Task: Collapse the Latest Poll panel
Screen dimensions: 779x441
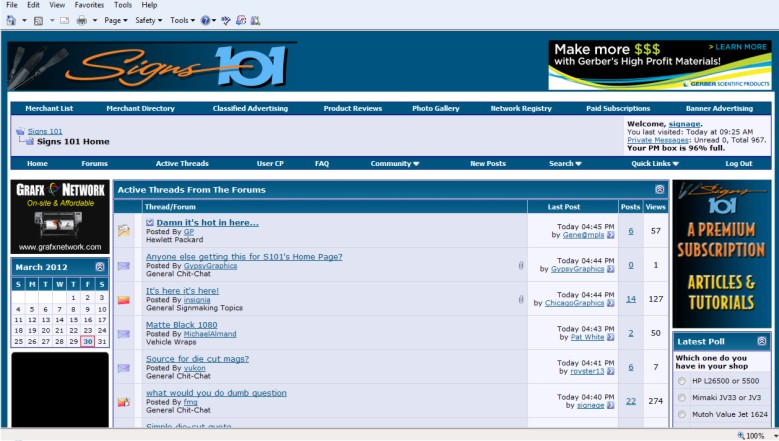Action: click(762, 341)
